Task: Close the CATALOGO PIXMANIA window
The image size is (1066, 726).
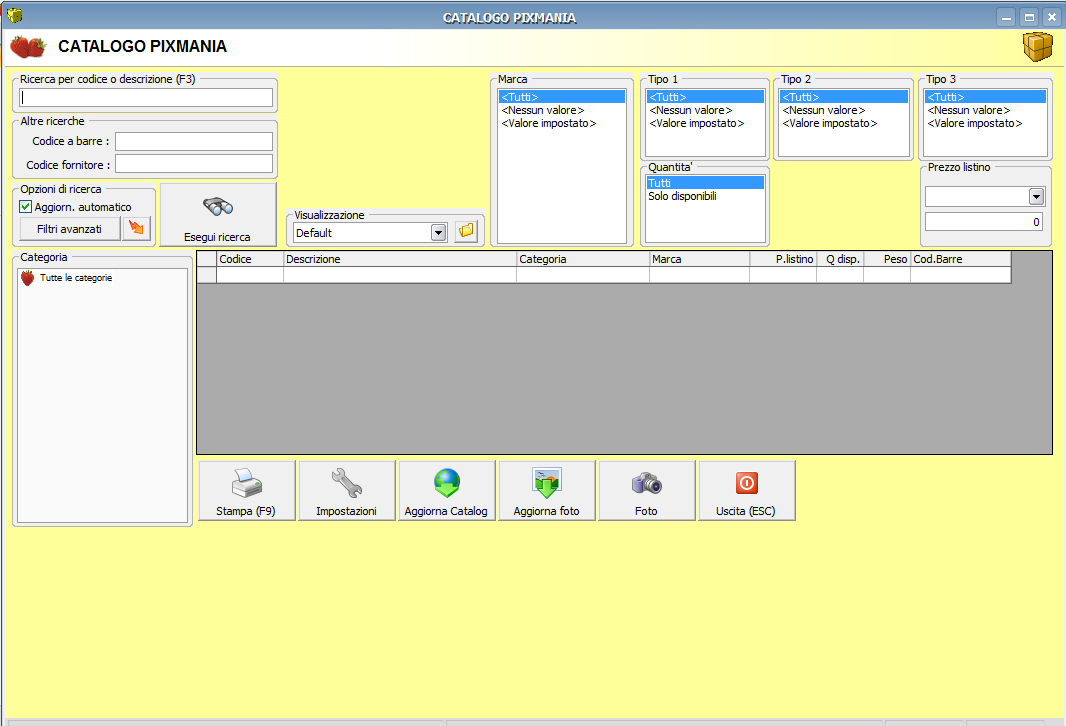Action: click(x=1051, y=17)
